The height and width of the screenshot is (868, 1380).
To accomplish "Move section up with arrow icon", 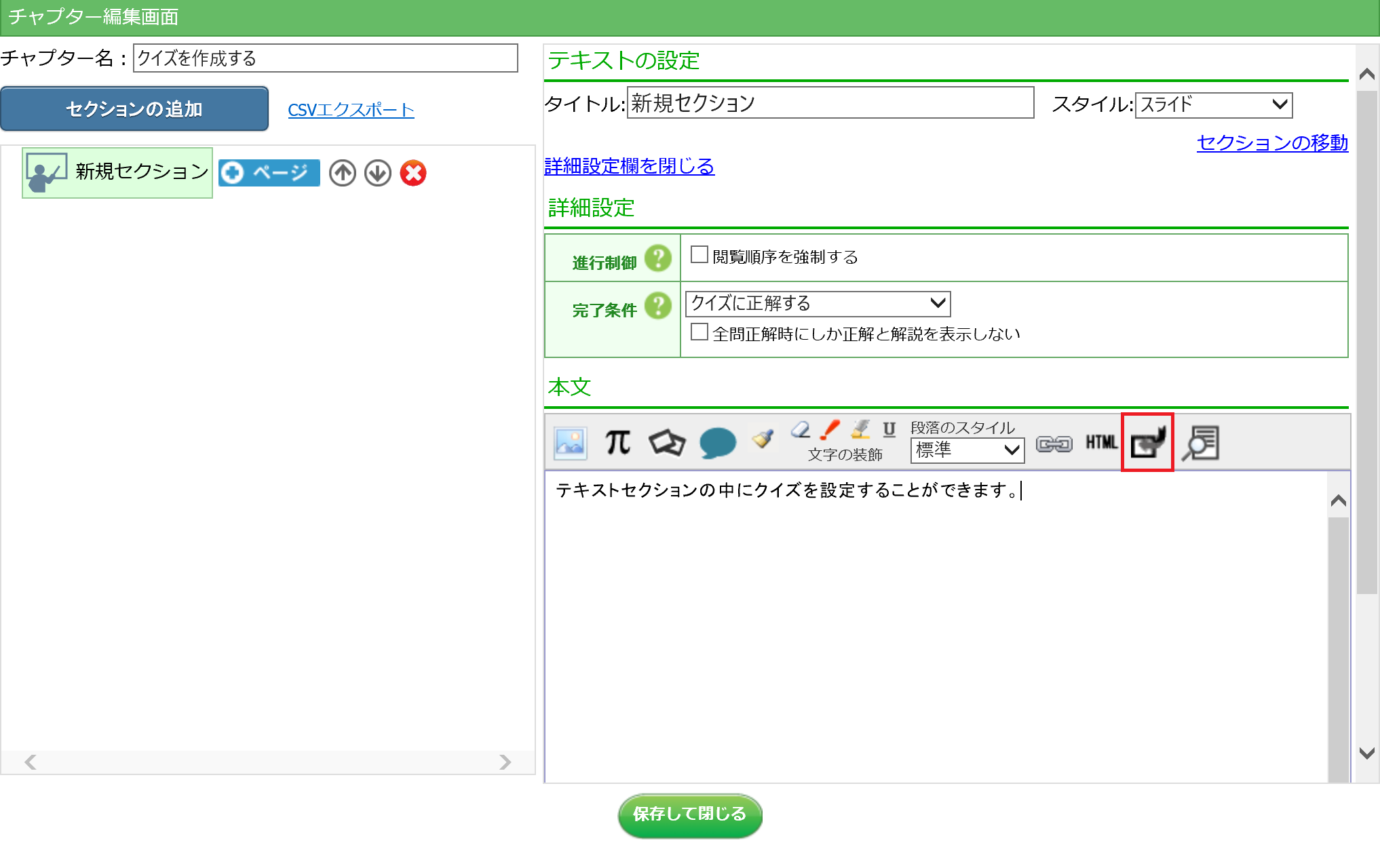I will click(x=343, y=173).
